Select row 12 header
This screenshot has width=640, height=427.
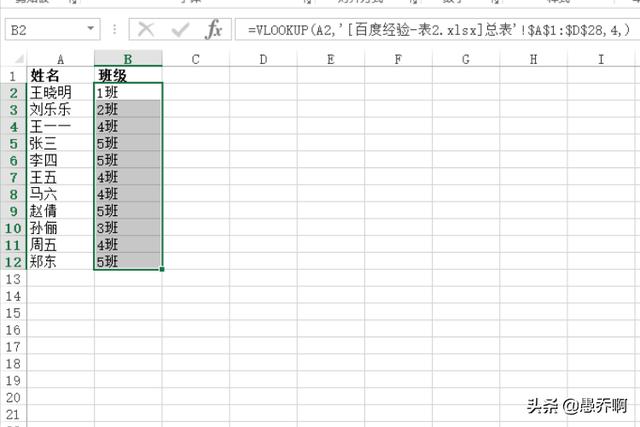click(x=12, y=262)
